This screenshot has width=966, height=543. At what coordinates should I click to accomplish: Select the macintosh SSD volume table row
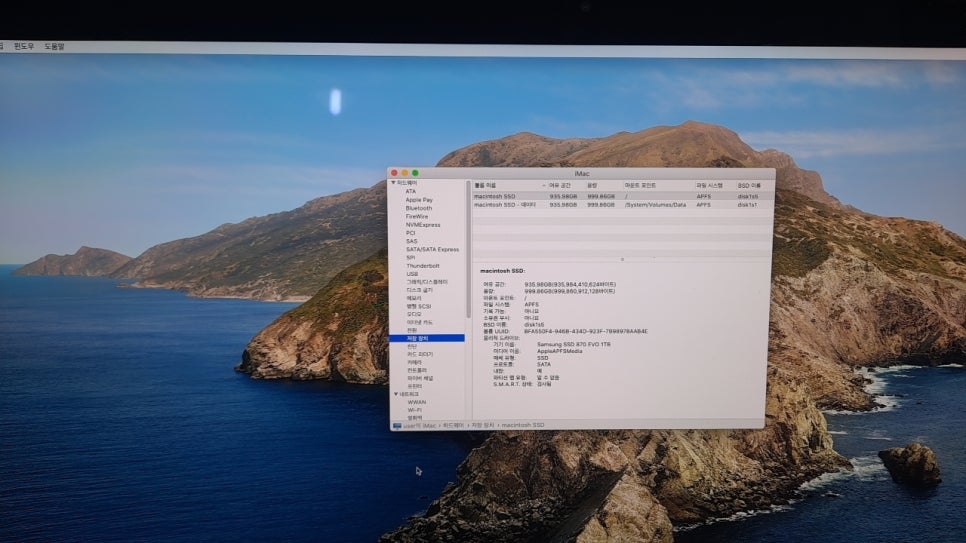point(622,196)
